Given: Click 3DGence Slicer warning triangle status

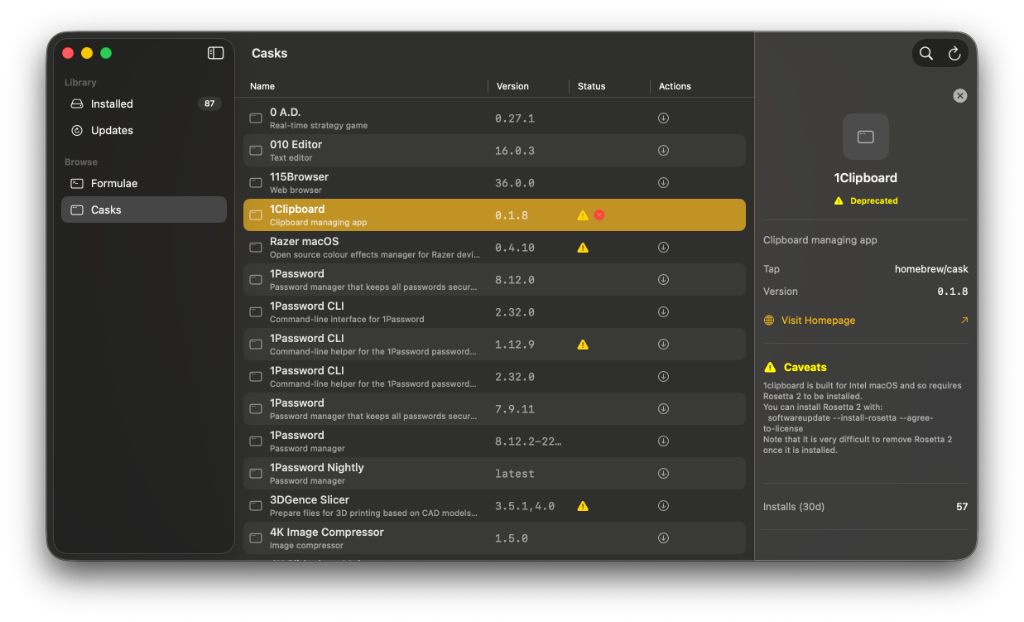Looking at the screenshot, I should click(x=583, y=506).
